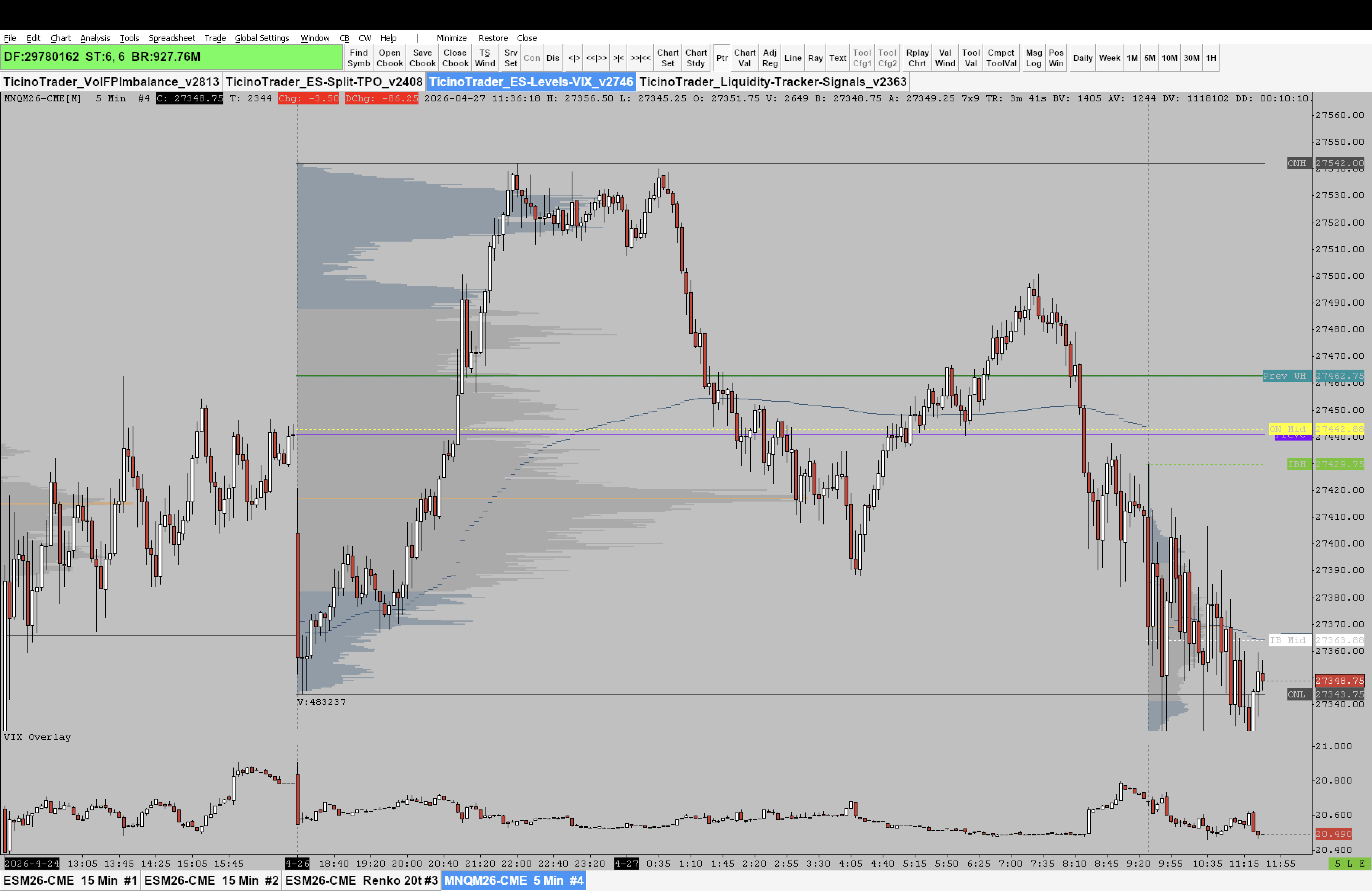Select the ESM26-CME Renko 20t #3 tab

tap(361, 881)
